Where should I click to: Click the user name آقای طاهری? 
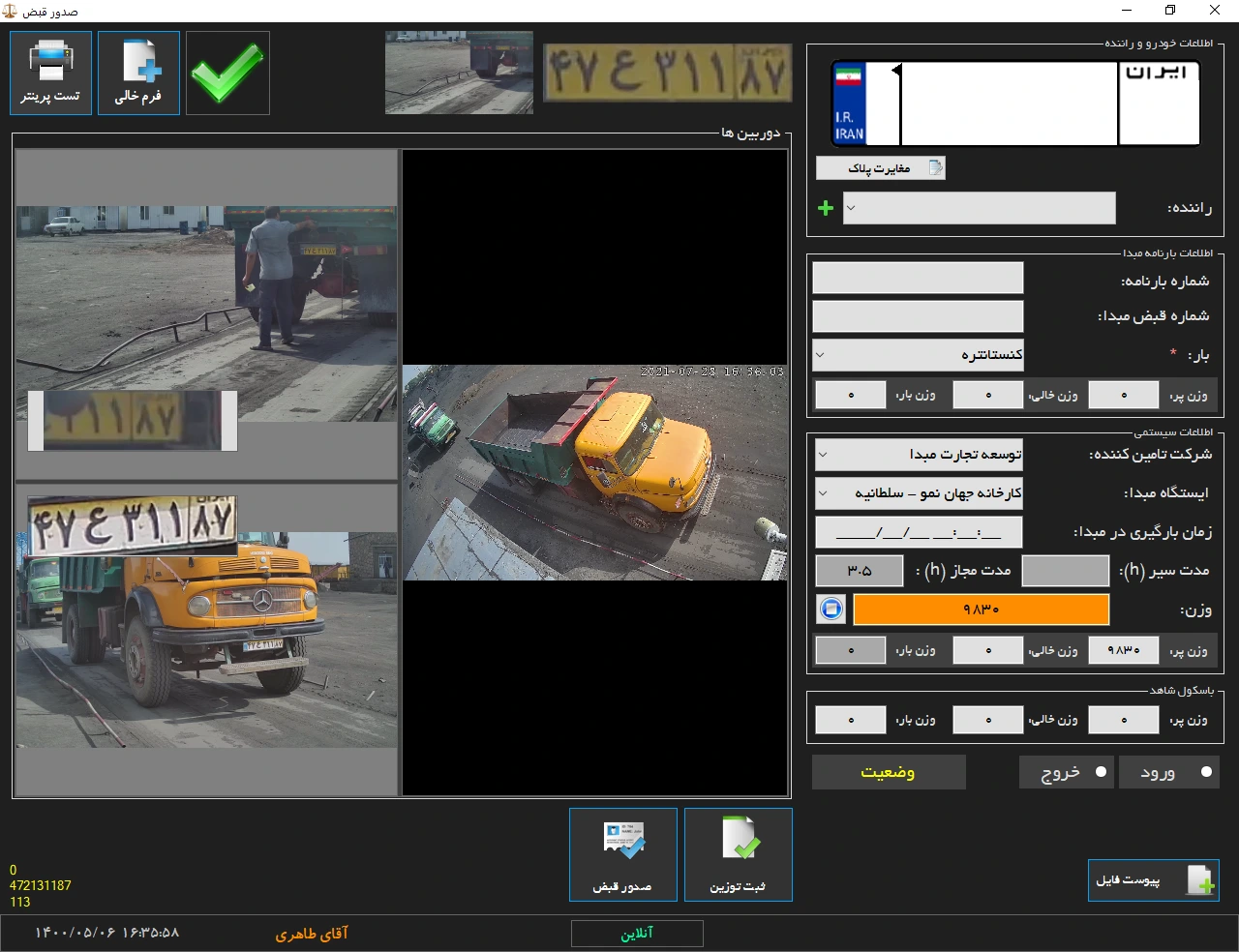point(312,934)
